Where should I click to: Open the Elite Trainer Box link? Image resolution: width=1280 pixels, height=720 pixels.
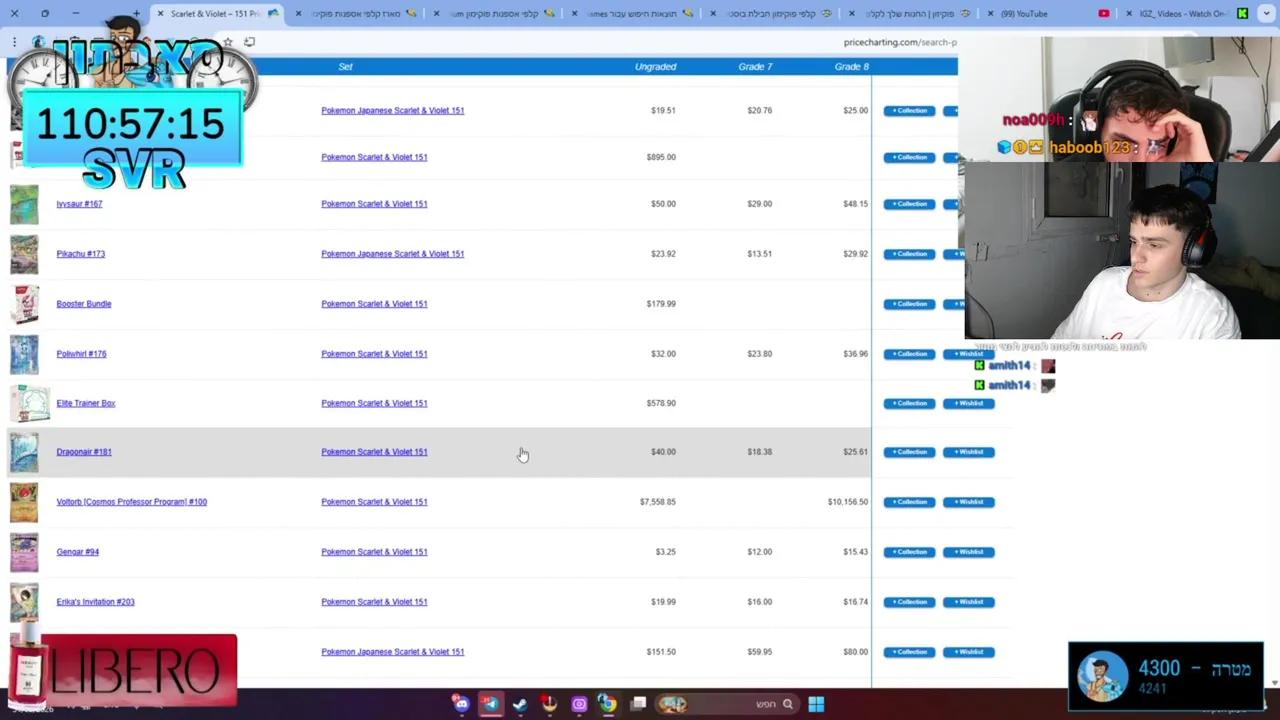coord(86,403)
